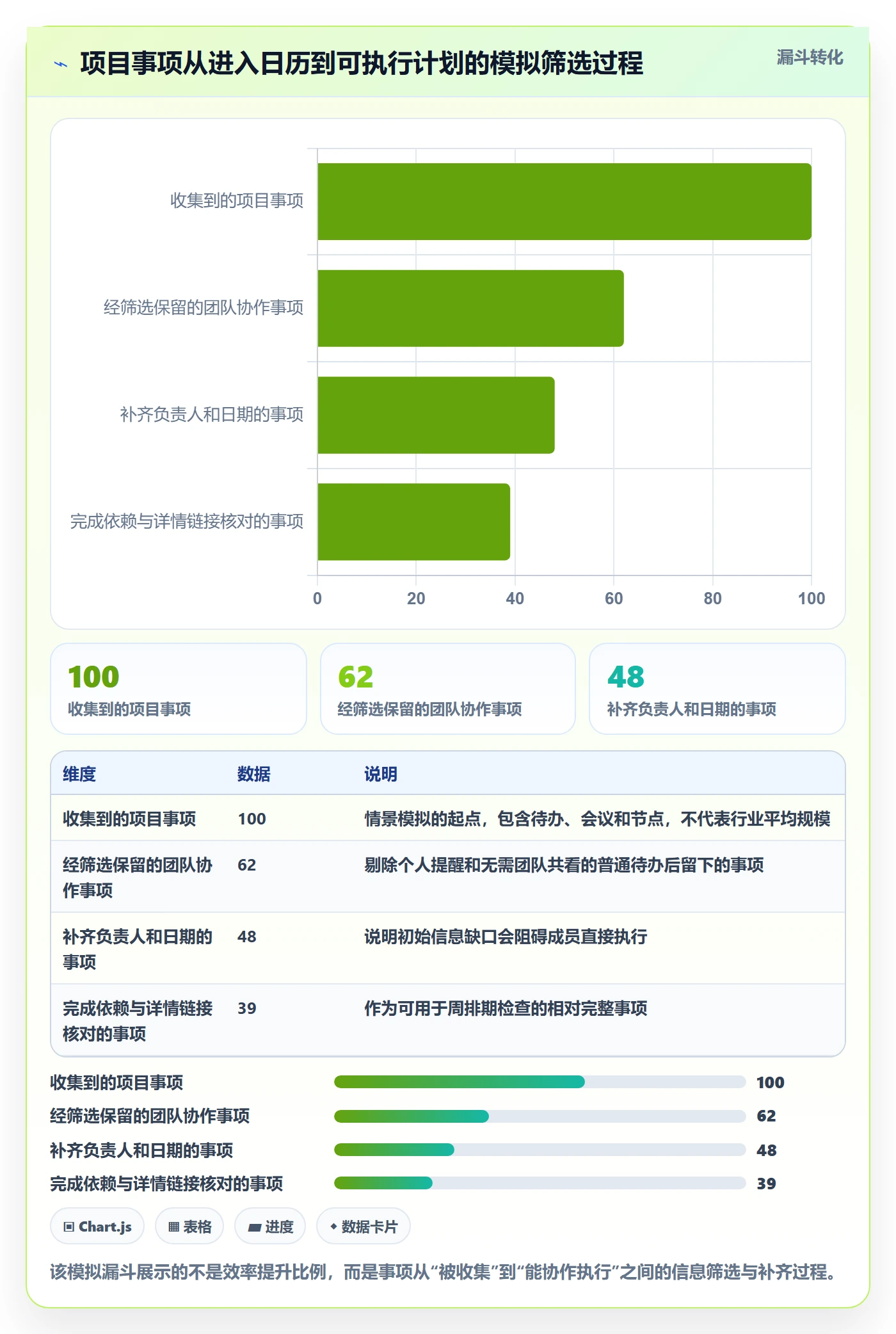Click table cell 完成依赖与详情链接核对的事项

click(138, 1021)
